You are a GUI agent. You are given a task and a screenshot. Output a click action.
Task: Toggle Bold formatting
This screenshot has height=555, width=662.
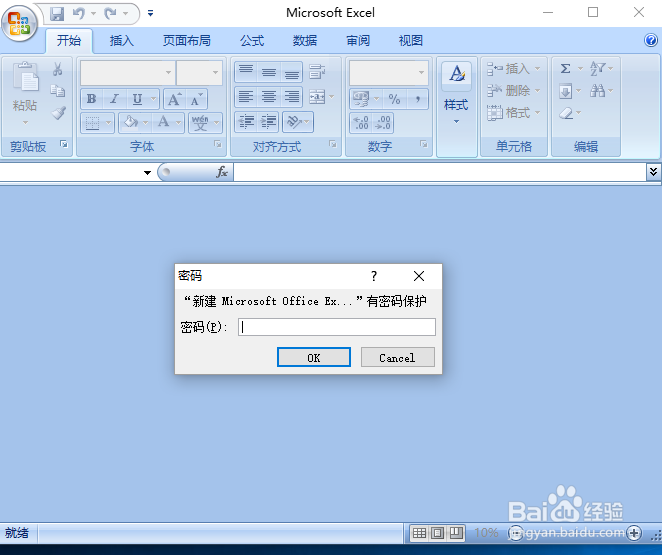tap(91, 99)
